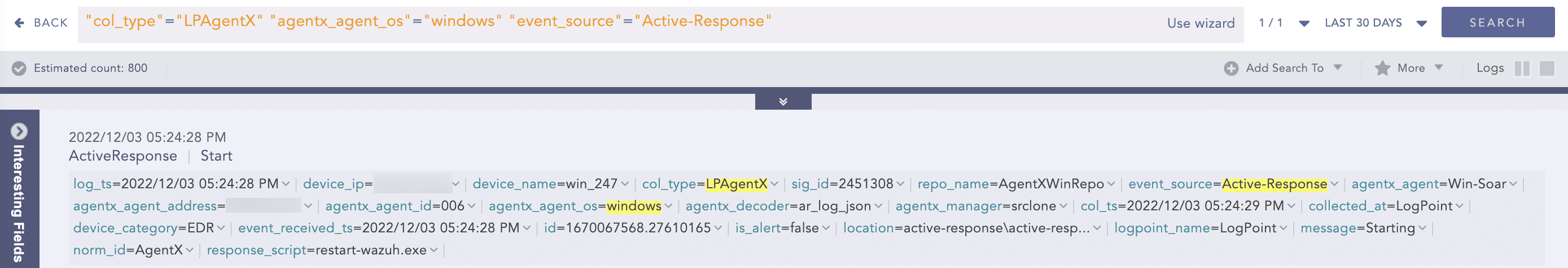This screenshot has width=1568, height=268.
Task: Switch to single pane view icon
Action: tap(1547, 68)
